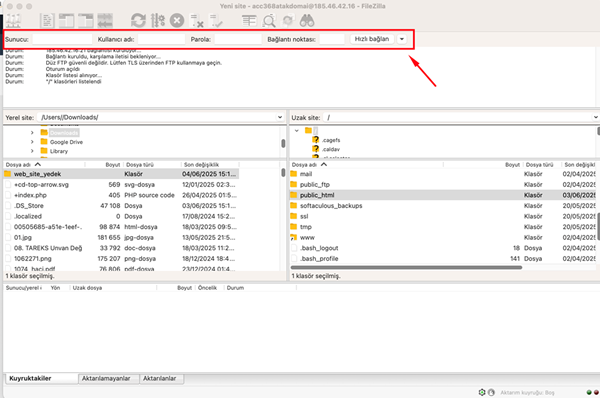Switch to the Aktarılamayanlar tab
The width and height of the screenshot is (600, 398).
pyautogui.click(x=108, y=378)
